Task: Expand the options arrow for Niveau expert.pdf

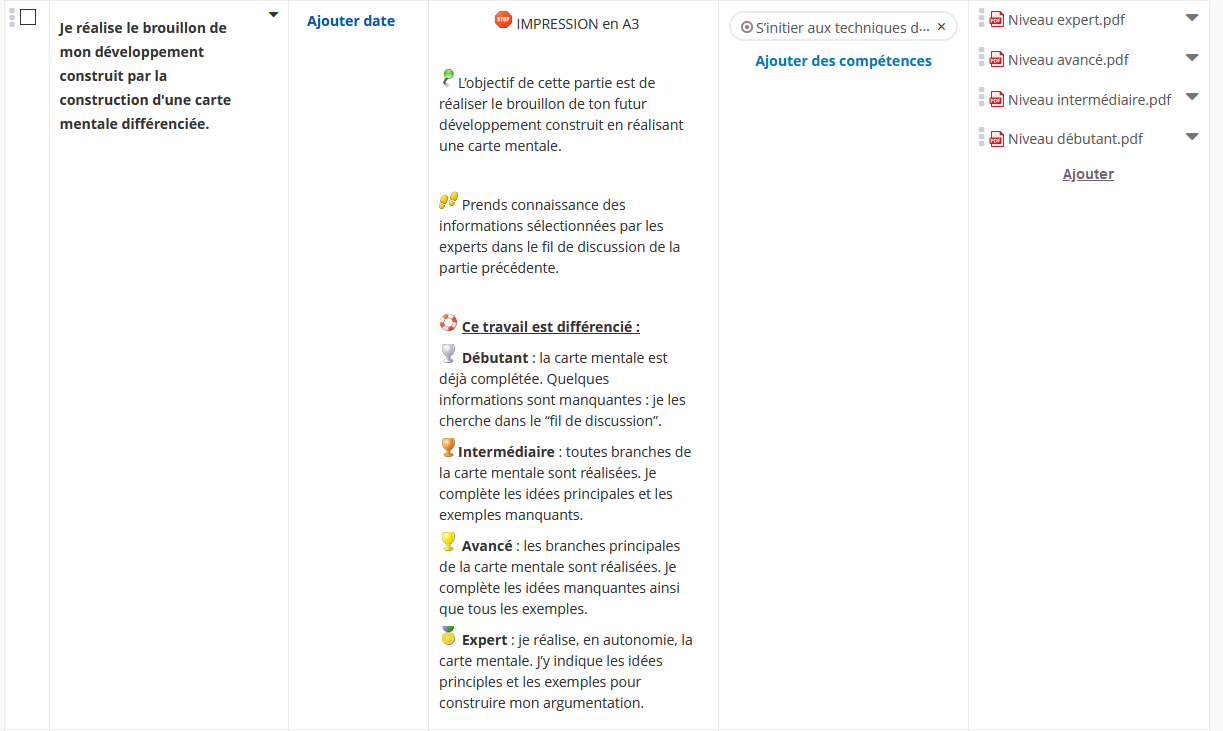Action: 1191,17
